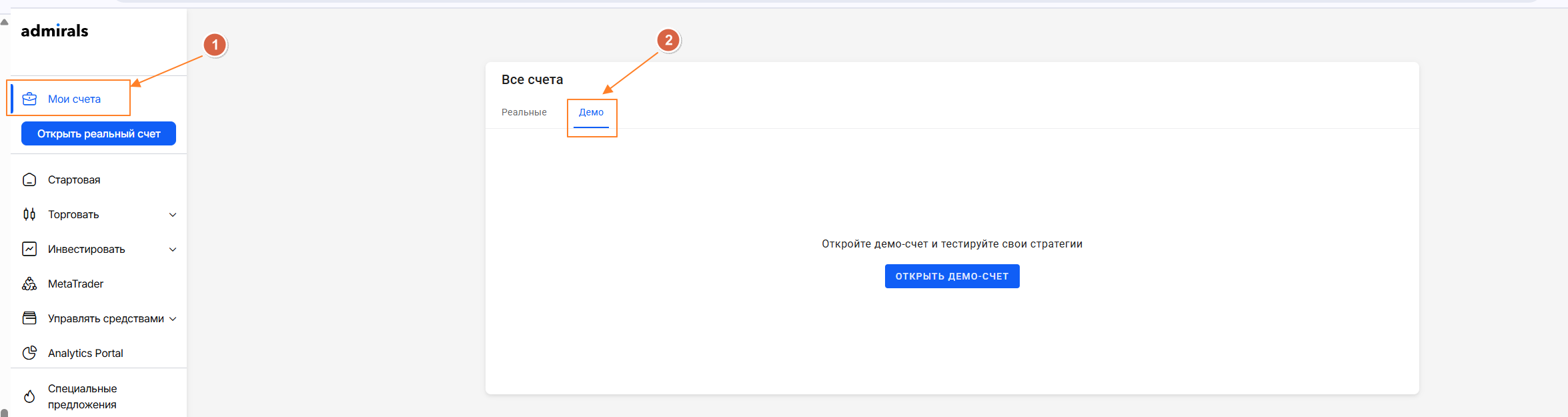Viewport: 1568px width, 417px height.
Task: Expand the Торговать submenu chevron
Action: pyautogui.click(x=173, y=215)
